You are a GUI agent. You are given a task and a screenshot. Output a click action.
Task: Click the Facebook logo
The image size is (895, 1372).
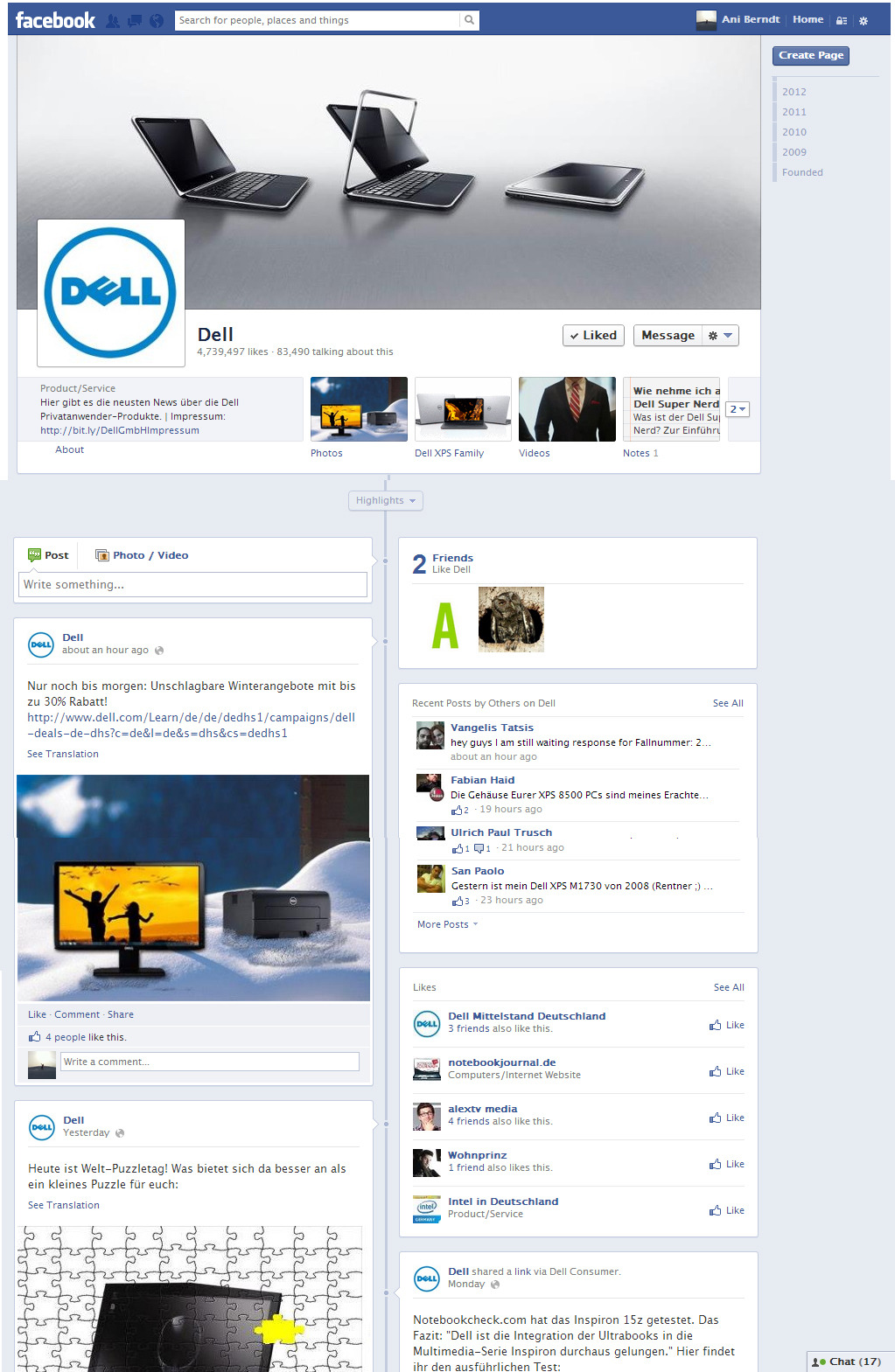pos(55,20)
